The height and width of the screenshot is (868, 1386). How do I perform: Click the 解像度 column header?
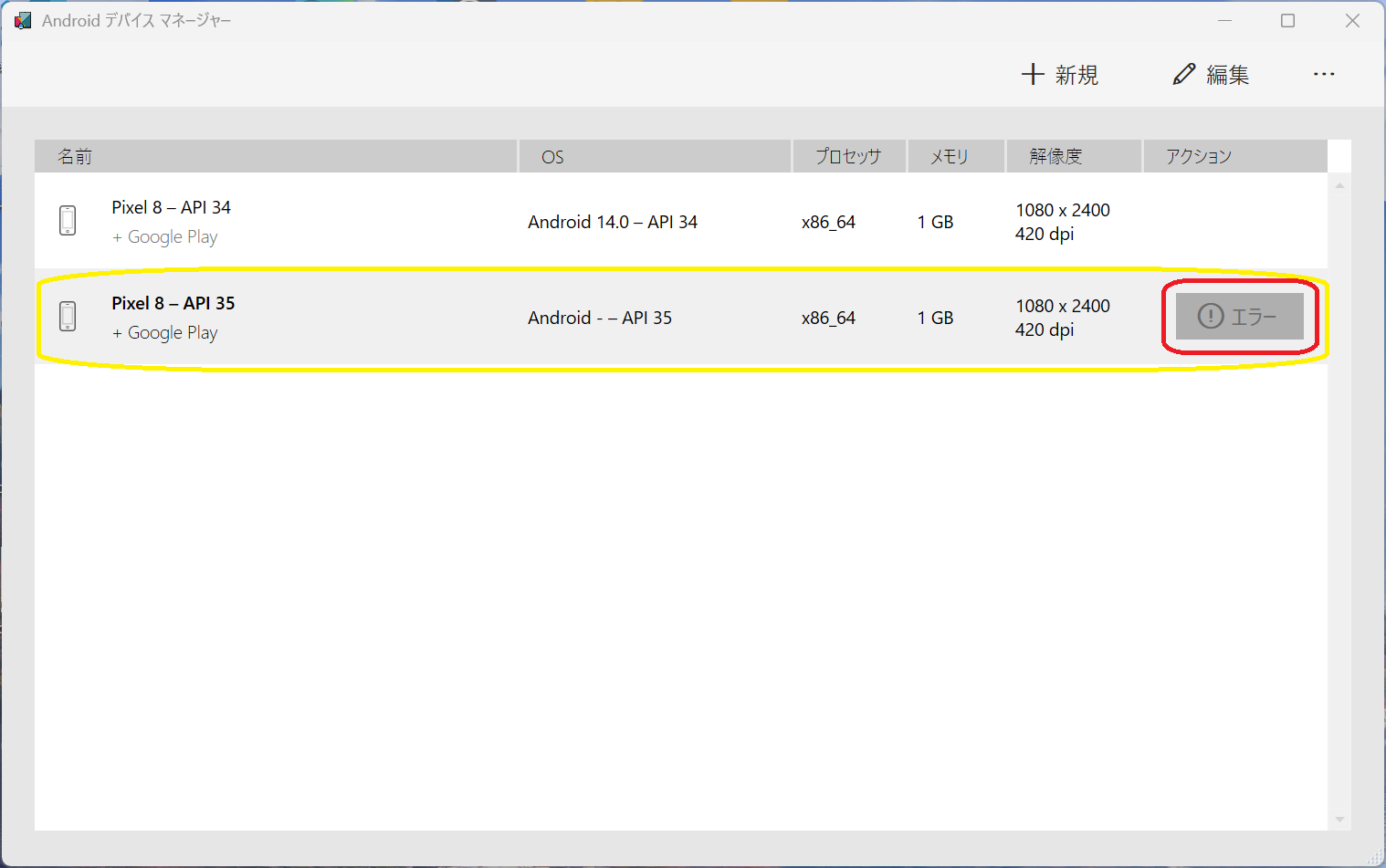click(1074, 156)
